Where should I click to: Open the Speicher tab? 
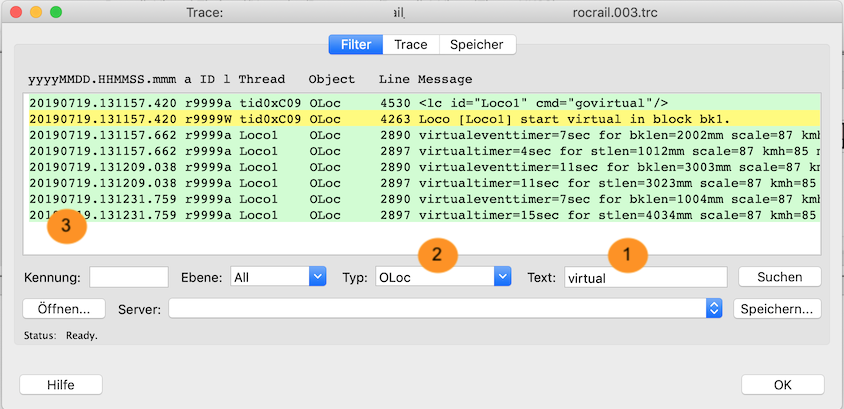click(x=477, y=45)
